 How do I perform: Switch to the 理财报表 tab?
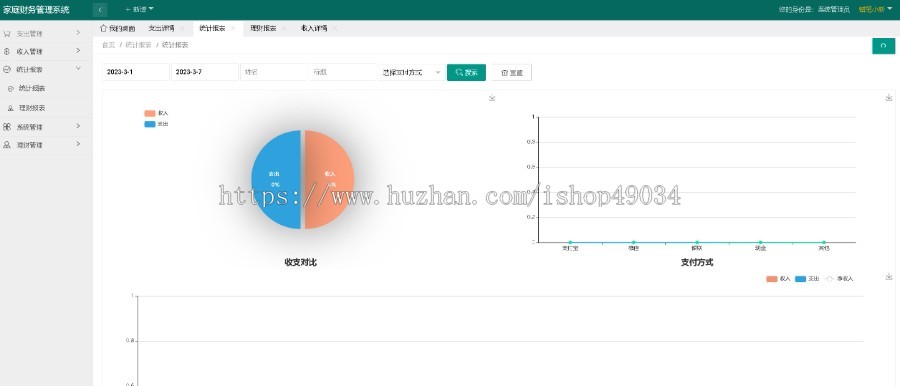pos(263,28)
